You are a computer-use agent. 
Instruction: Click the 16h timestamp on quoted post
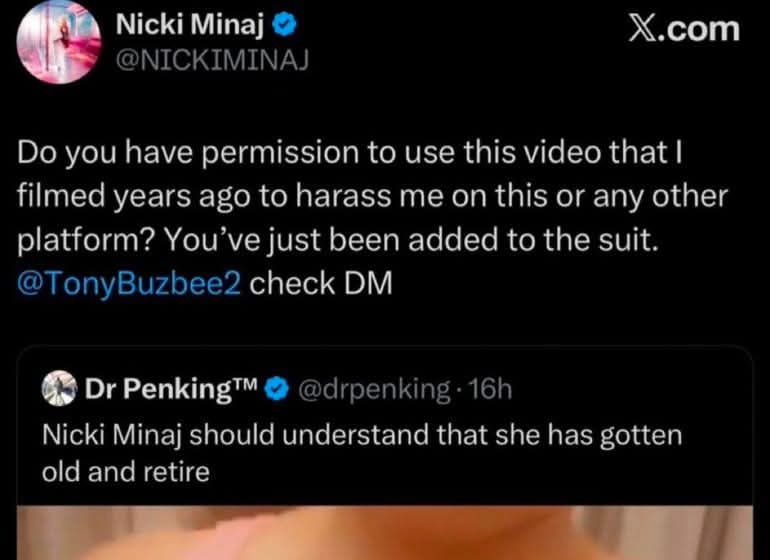coord(490,389)
